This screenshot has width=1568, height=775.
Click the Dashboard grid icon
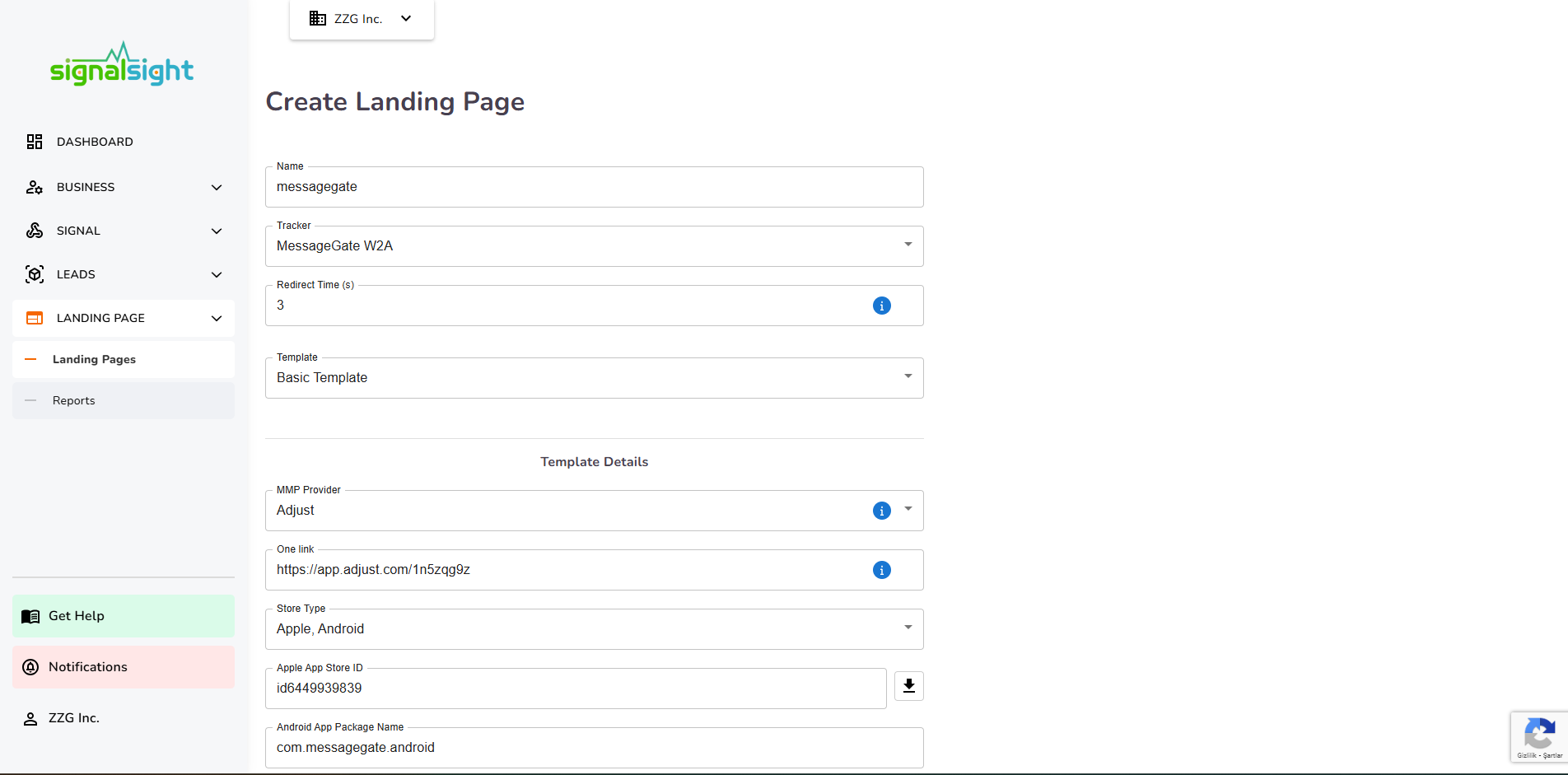[35, 142]
